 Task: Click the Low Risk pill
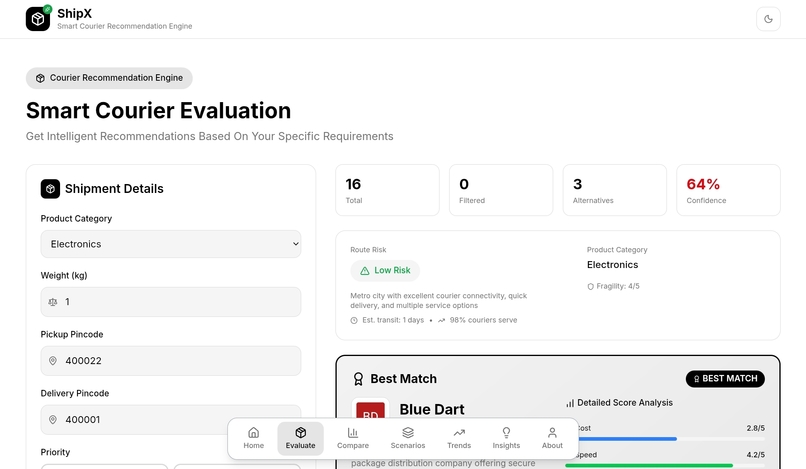[x=385, y=270]
